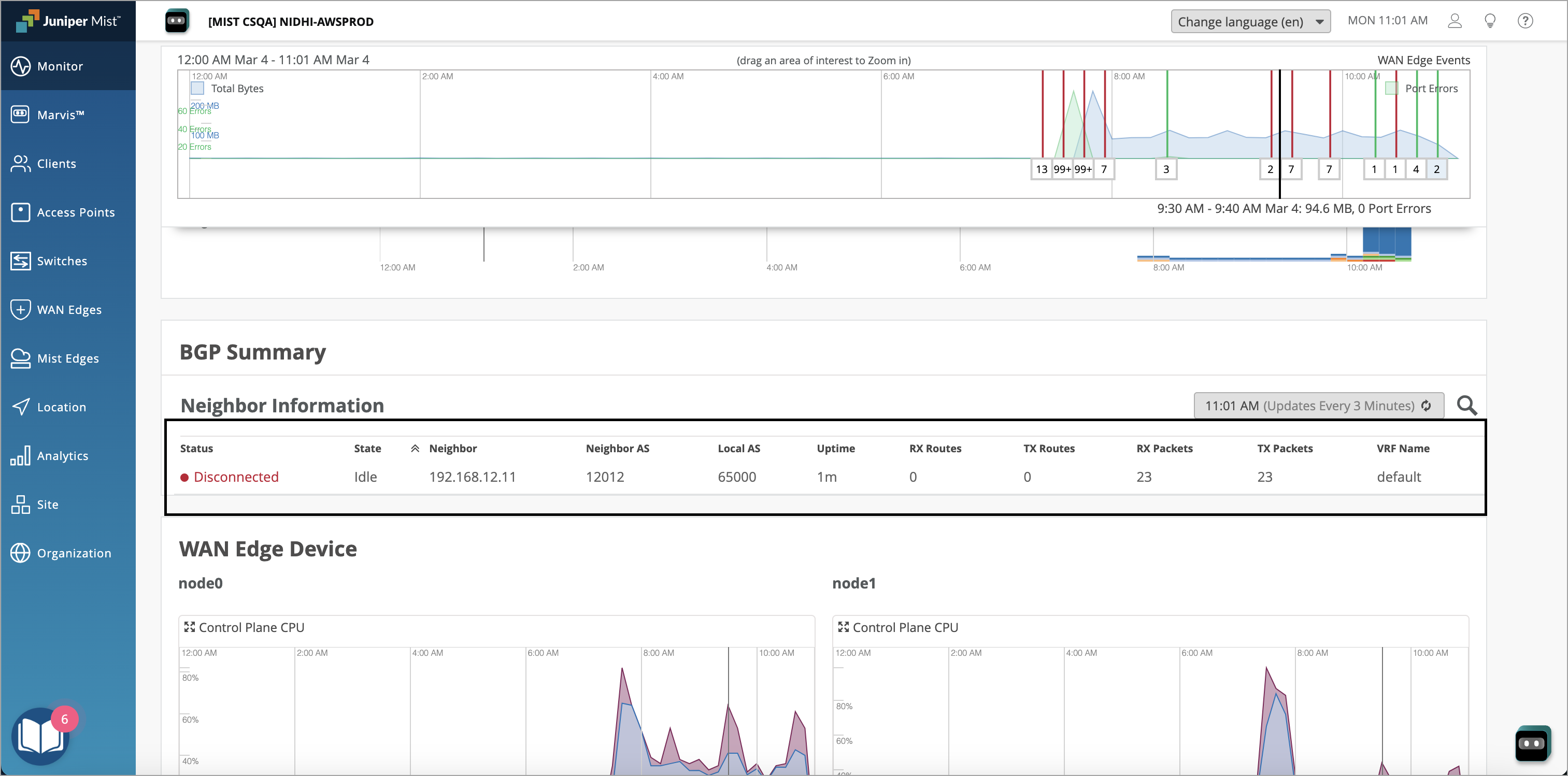The image size is (1568, 776).
Task: Open the Marvis chatbot bubble at bottom right
Action: (x=1532, y=742)
